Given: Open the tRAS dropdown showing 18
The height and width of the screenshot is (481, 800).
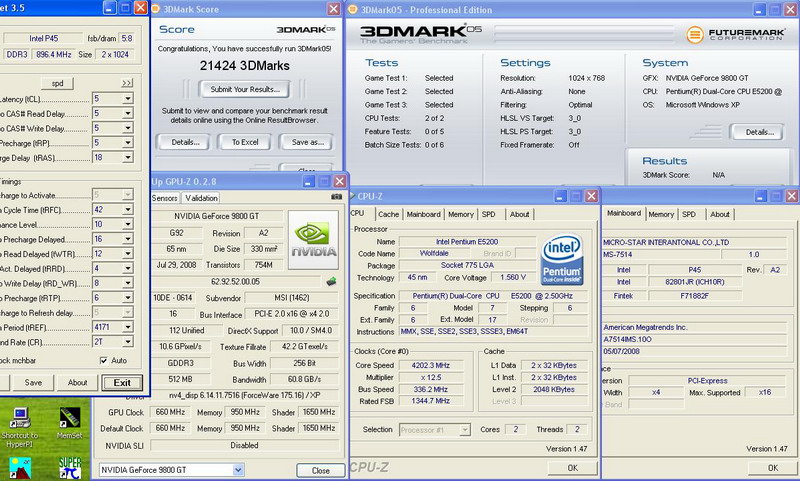Looking at the screenshot, I should click(x=128, y=158).
